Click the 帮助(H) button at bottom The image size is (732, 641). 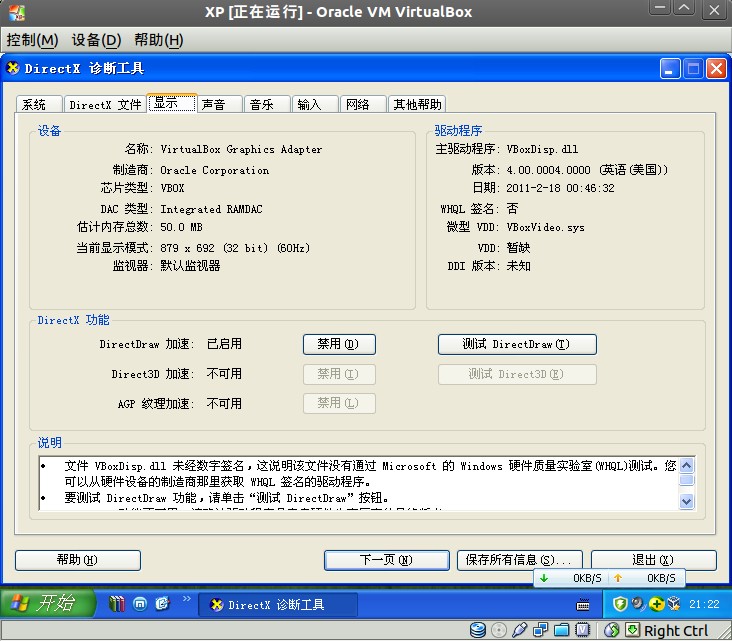point(77,560)
